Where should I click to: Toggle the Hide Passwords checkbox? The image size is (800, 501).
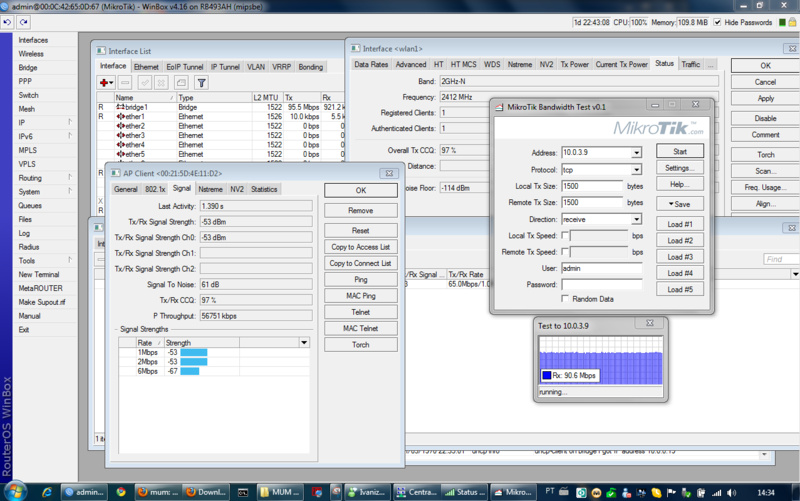718,22
